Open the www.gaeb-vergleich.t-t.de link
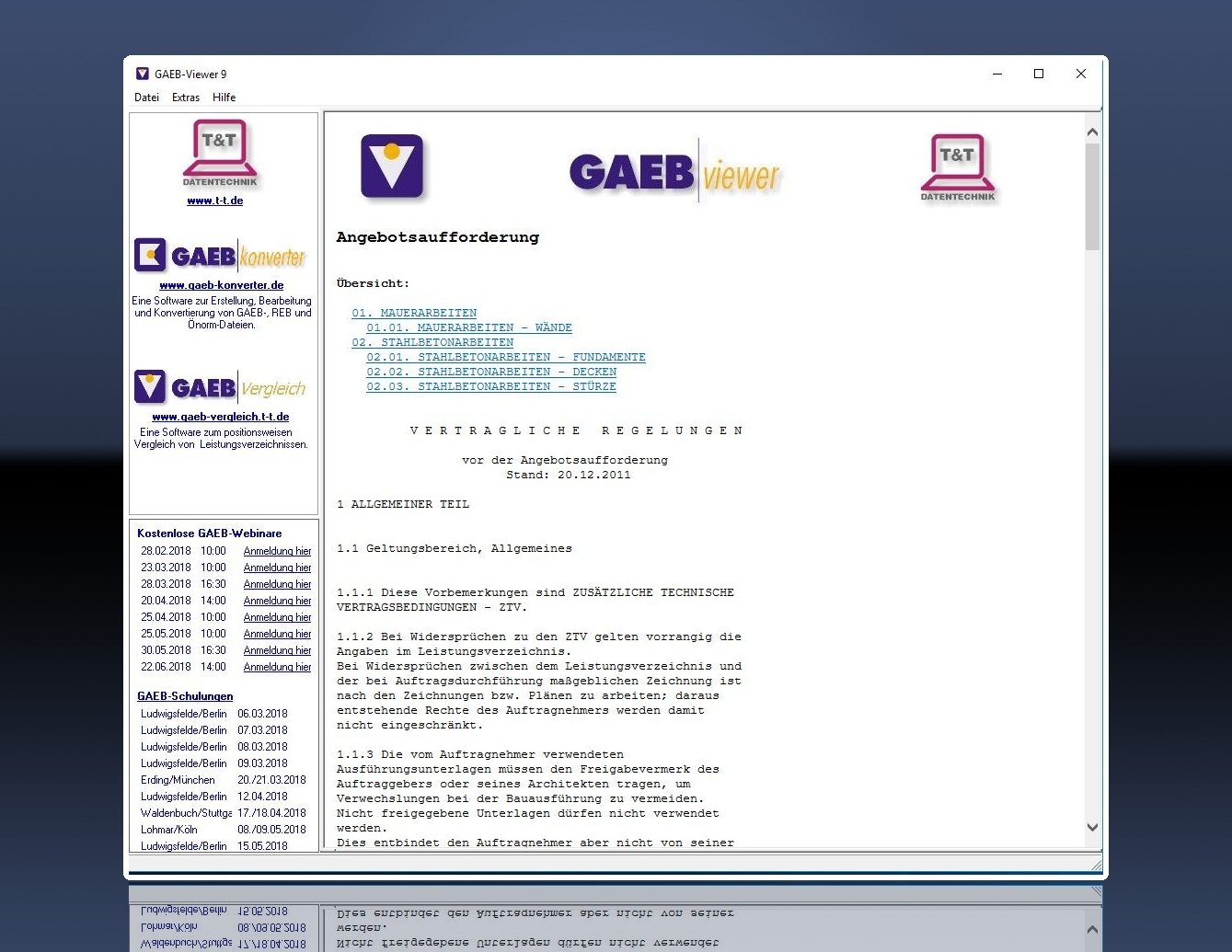The image size is (1232, 952). click(221, 417)
